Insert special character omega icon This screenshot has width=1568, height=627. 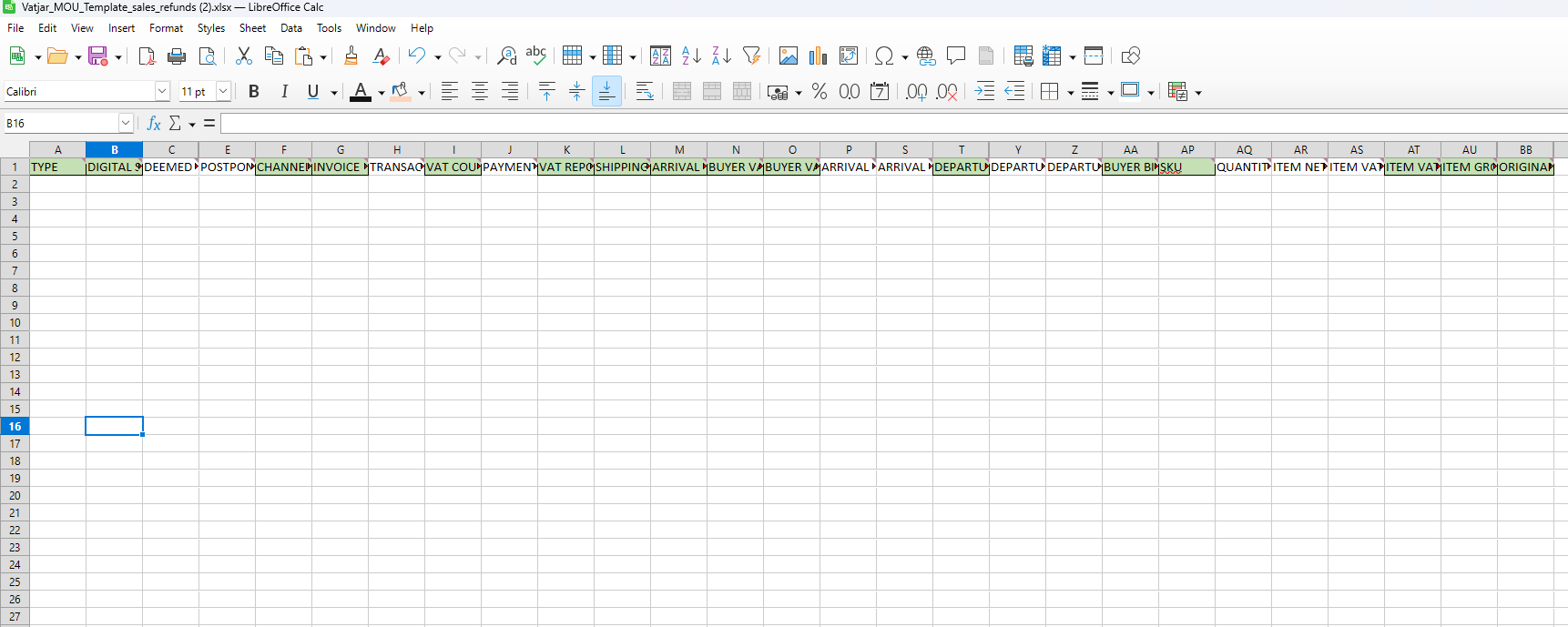pyautogui.click(x=883, y=56)
